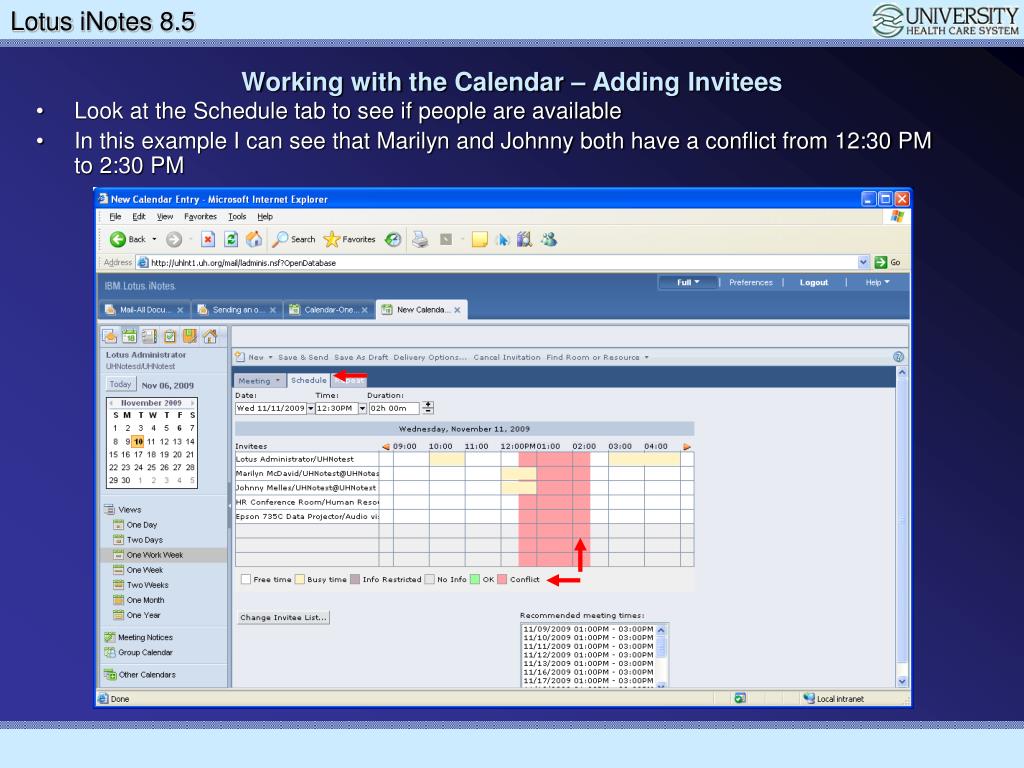1024x768 pixels.
Task: Adjust the Duration stepper control
Action: pyautogui.click(x=428, y=408)
